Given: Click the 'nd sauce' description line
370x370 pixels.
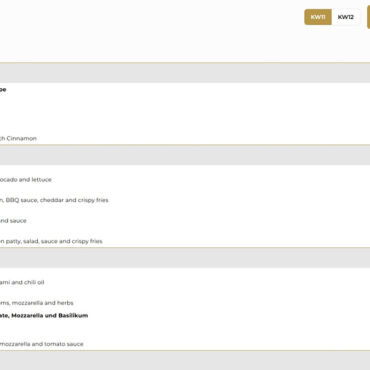Looking at the screenshot, I should click(13, 221).
